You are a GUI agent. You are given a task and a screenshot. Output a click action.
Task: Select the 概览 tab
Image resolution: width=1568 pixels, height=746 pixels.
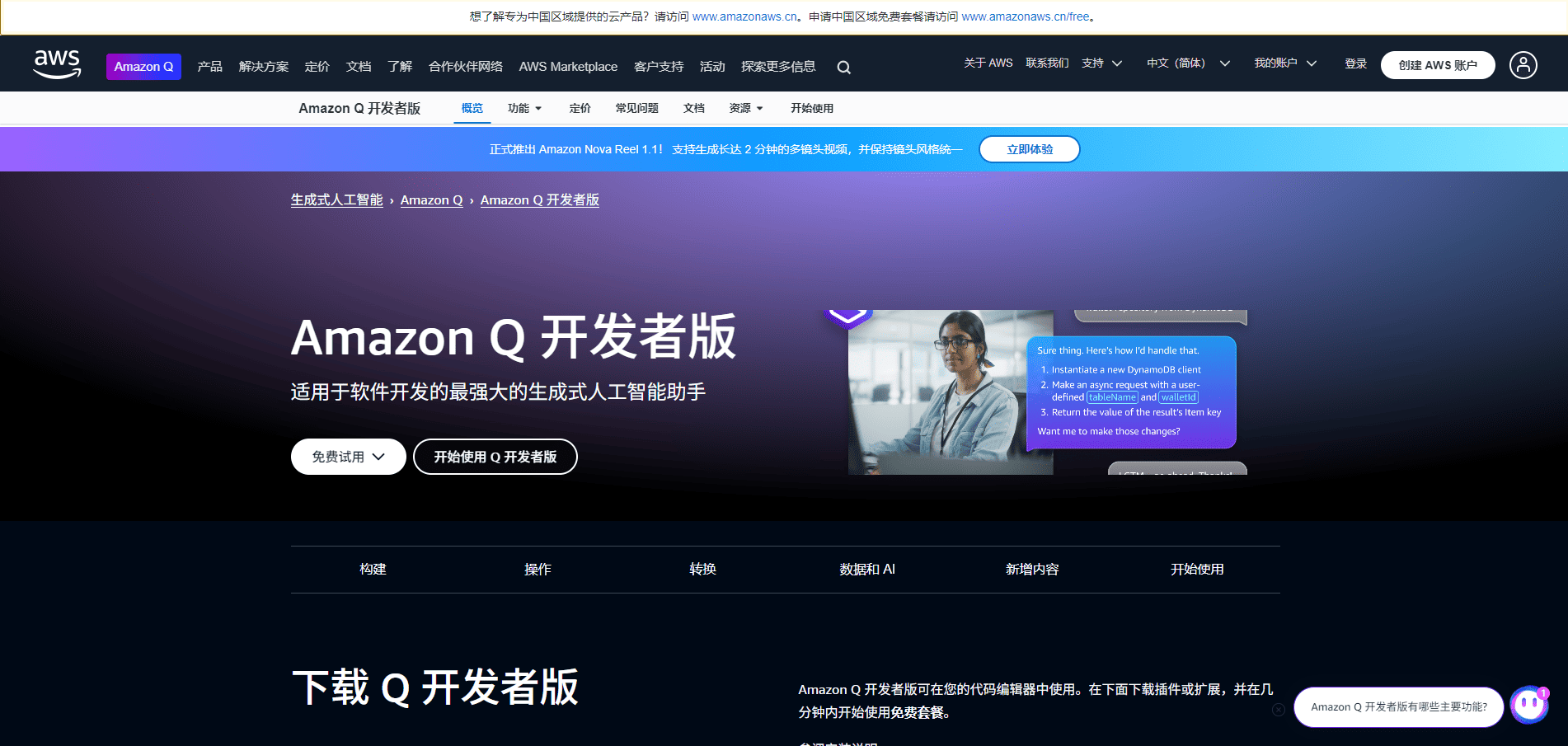[472, 108]
